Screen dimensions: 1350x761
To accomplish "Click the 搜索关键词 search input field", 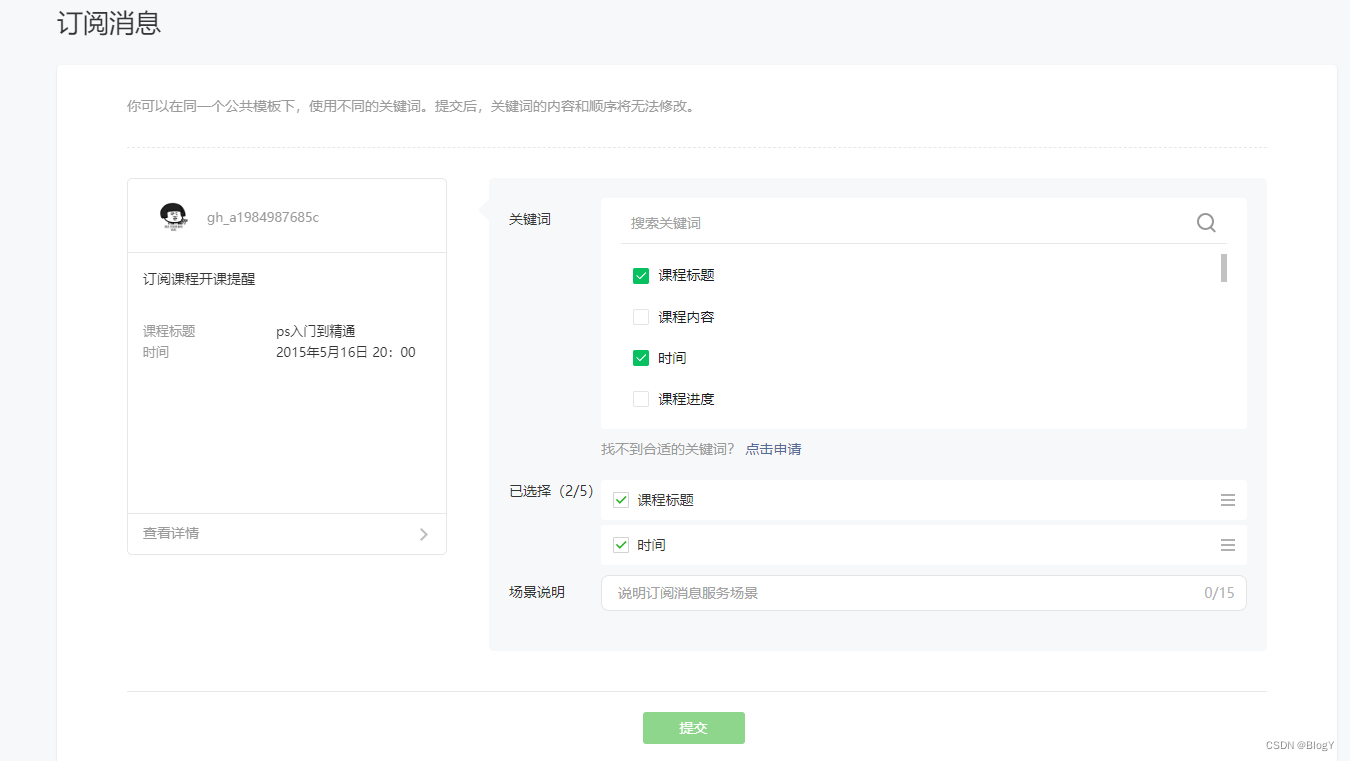I will (x=800, y=222).
